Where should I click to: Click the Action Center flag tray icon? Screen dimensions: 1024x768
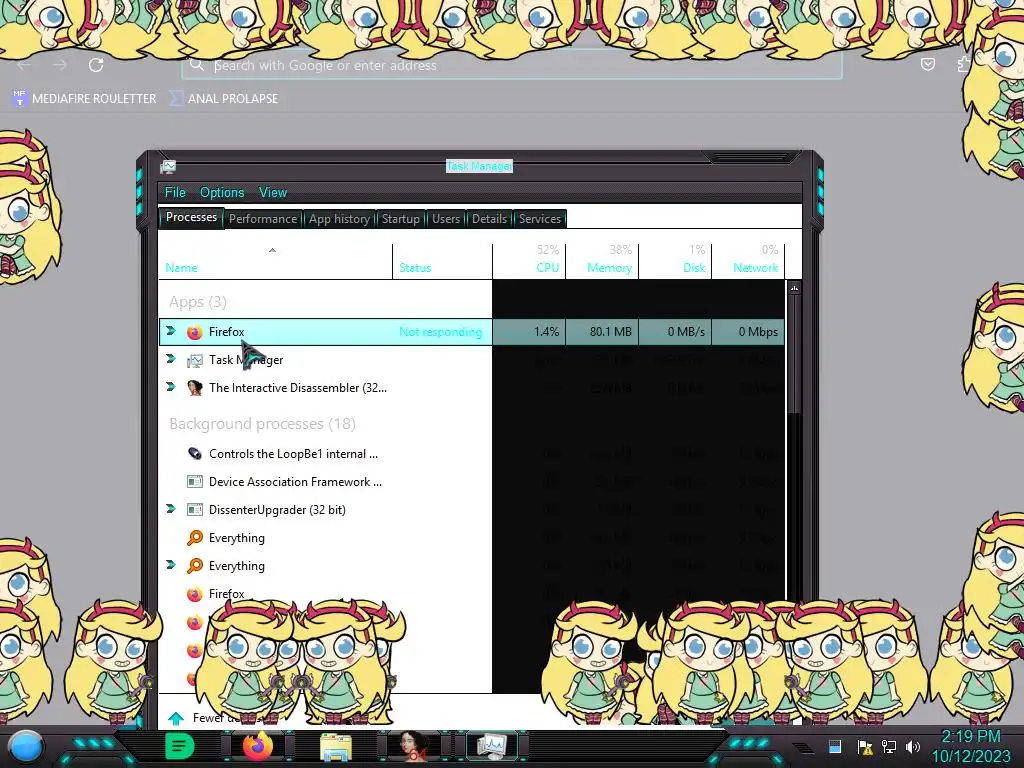tap(865, 747)
